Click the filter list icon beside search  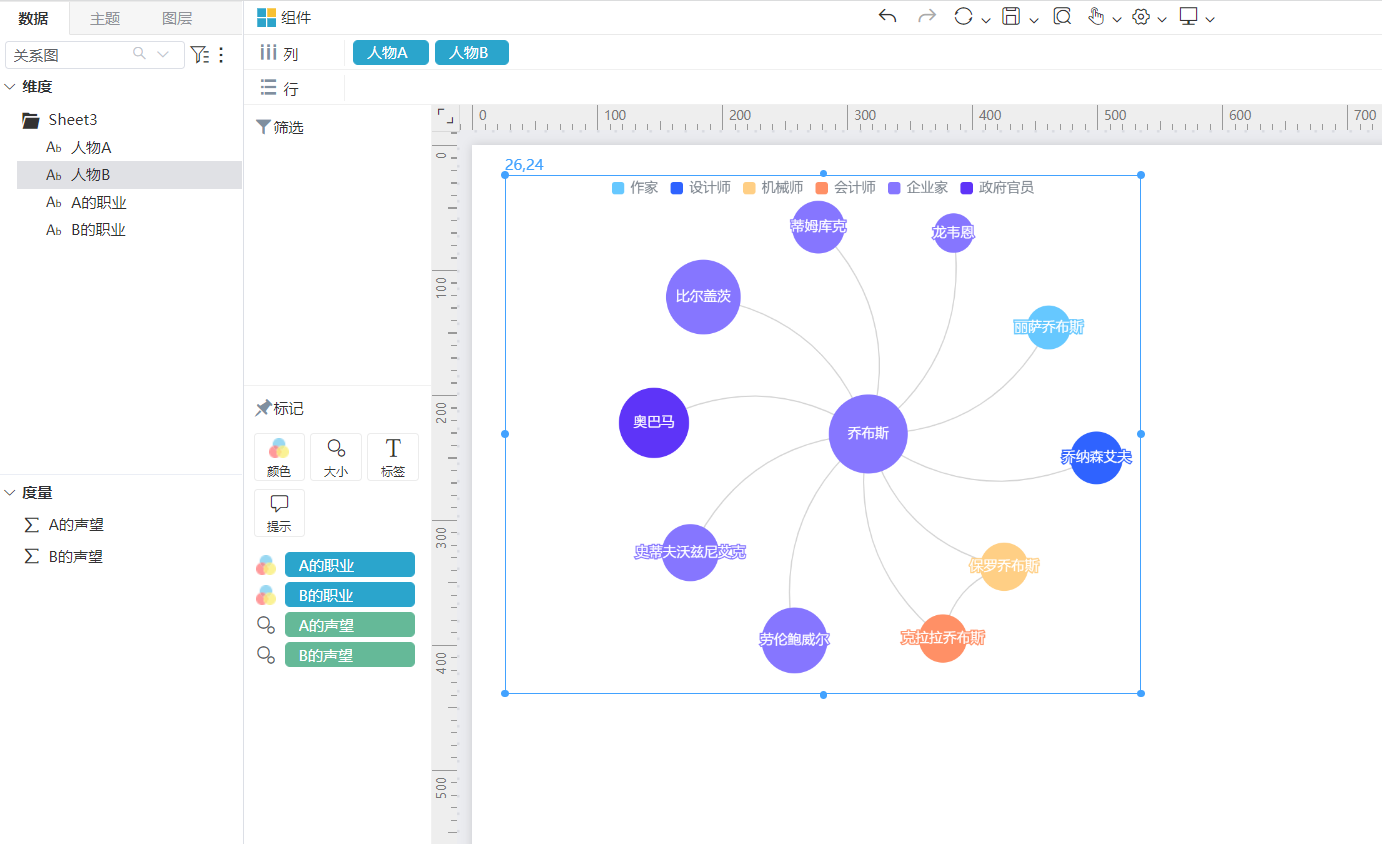pyautogui.click(x=200, y=54)
